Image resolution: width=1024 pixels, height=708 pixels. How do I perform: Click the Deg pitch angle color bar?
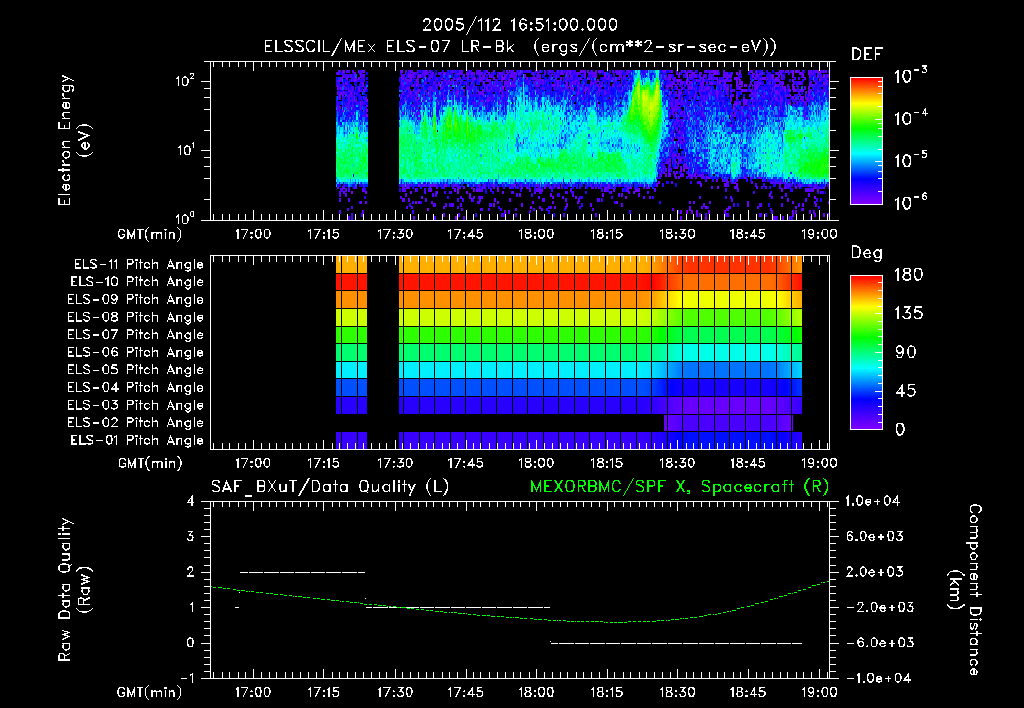click(866, 352)
